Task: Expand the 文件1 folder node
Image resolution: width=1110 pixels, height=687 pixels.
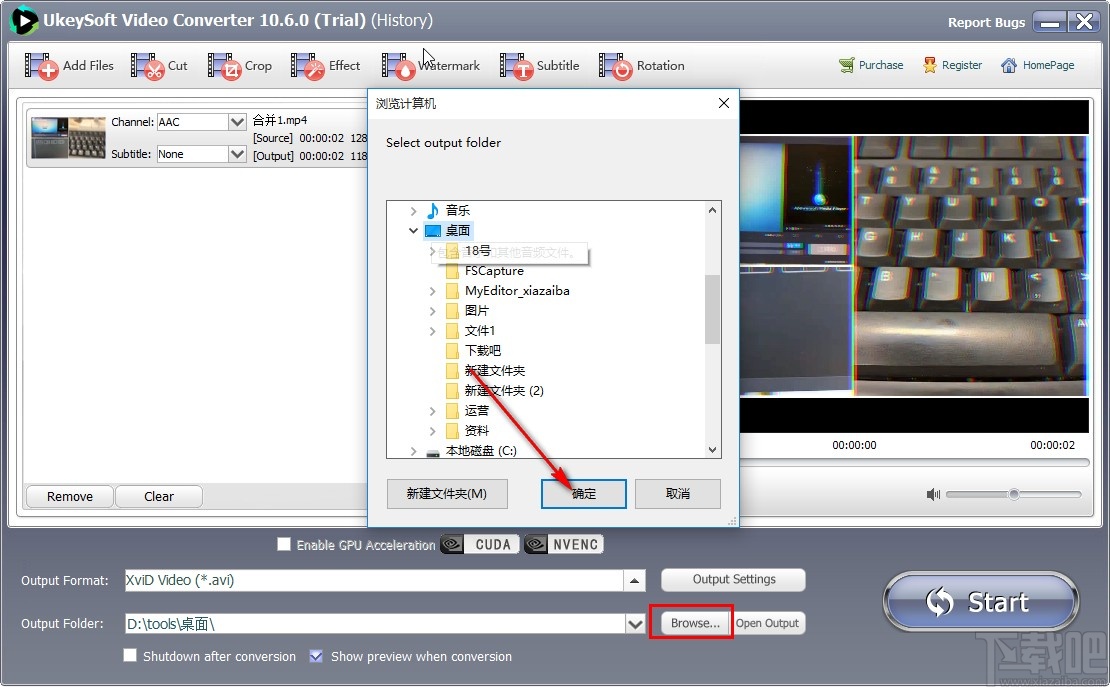Action: click(x=433, y=330)
